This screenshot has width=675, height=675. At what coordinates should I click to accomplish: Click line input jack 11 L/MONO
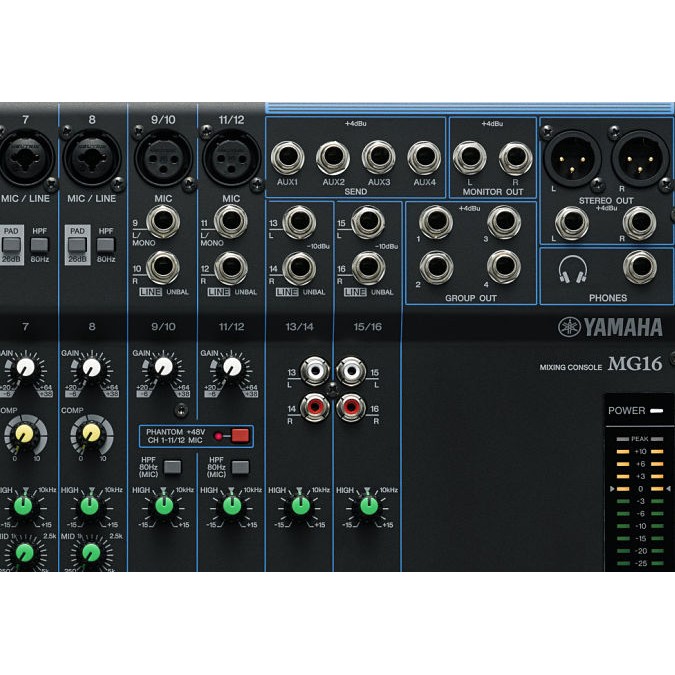coord(231,222)
